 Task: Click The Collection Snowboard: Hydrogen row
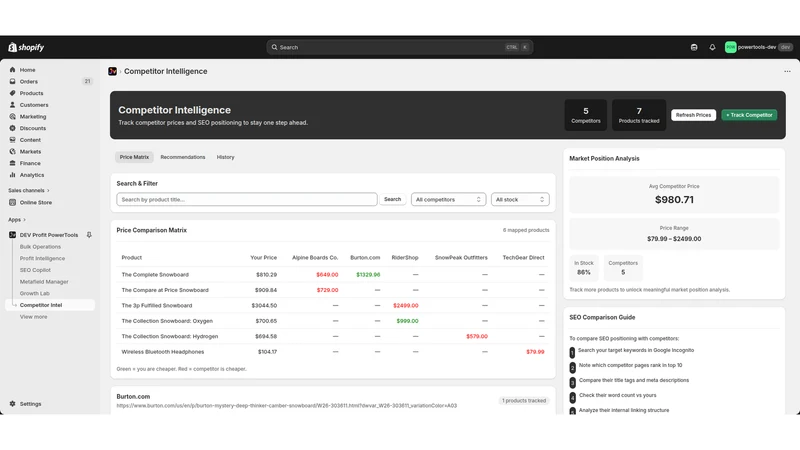333,337
